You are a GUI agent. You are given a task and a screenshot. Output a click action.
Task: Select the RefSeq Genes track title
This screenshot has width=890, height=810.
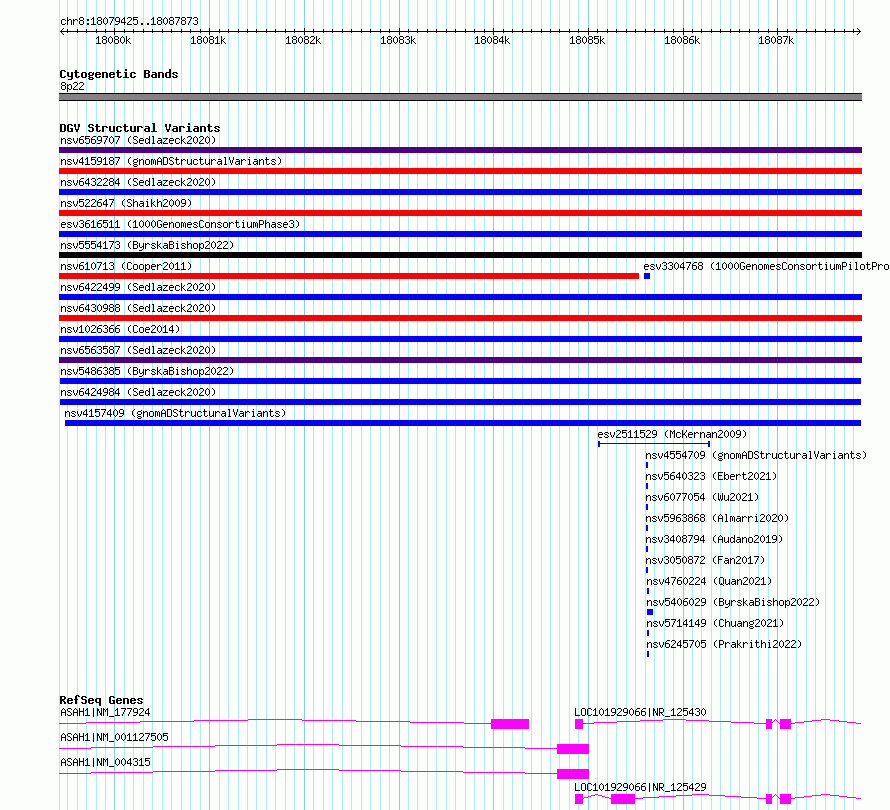tap(101, 700)
